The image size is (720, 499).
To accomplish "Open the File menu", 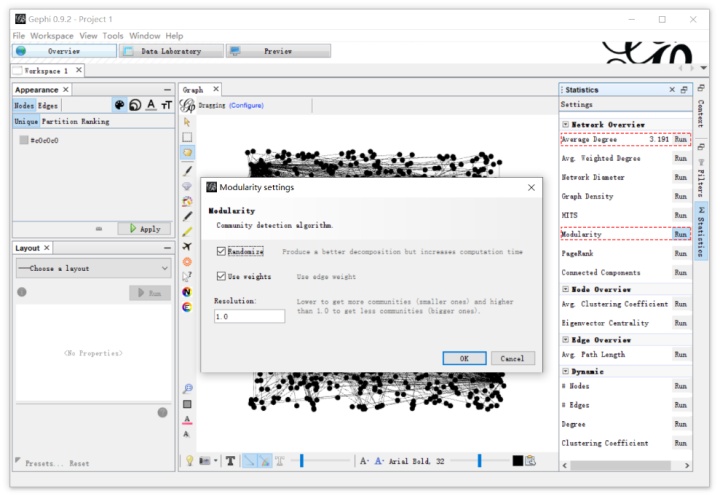I will (19, 36).
